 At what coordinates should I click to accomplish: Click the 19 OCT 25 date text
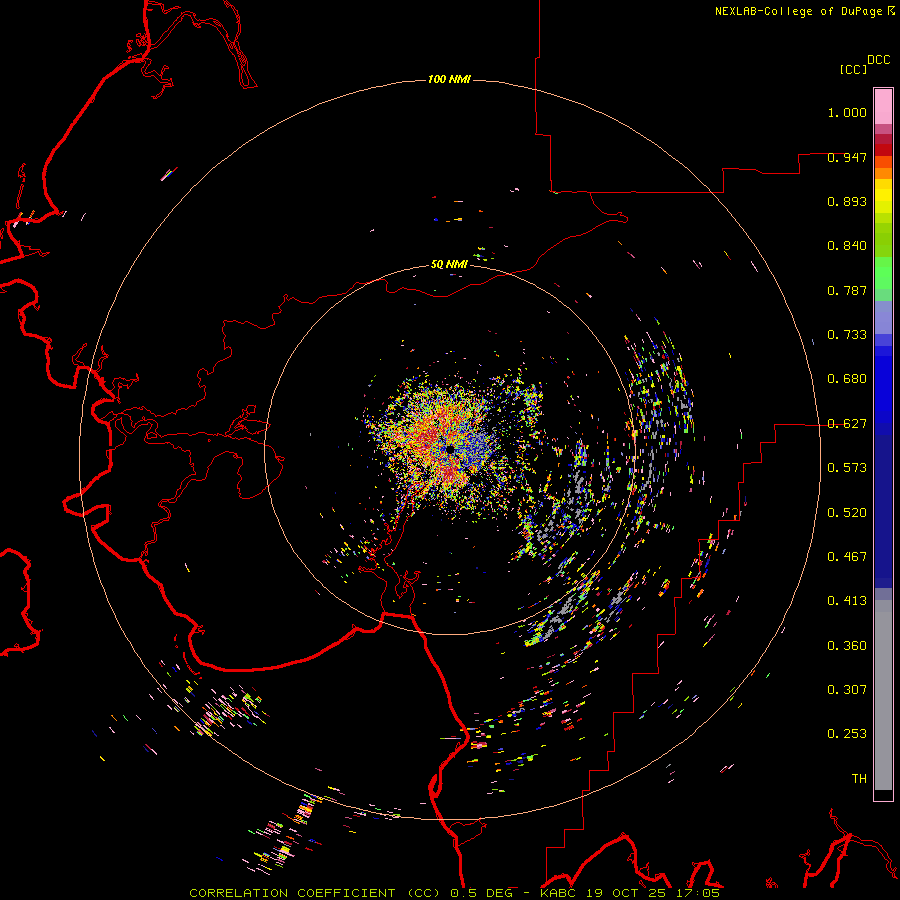626,893
